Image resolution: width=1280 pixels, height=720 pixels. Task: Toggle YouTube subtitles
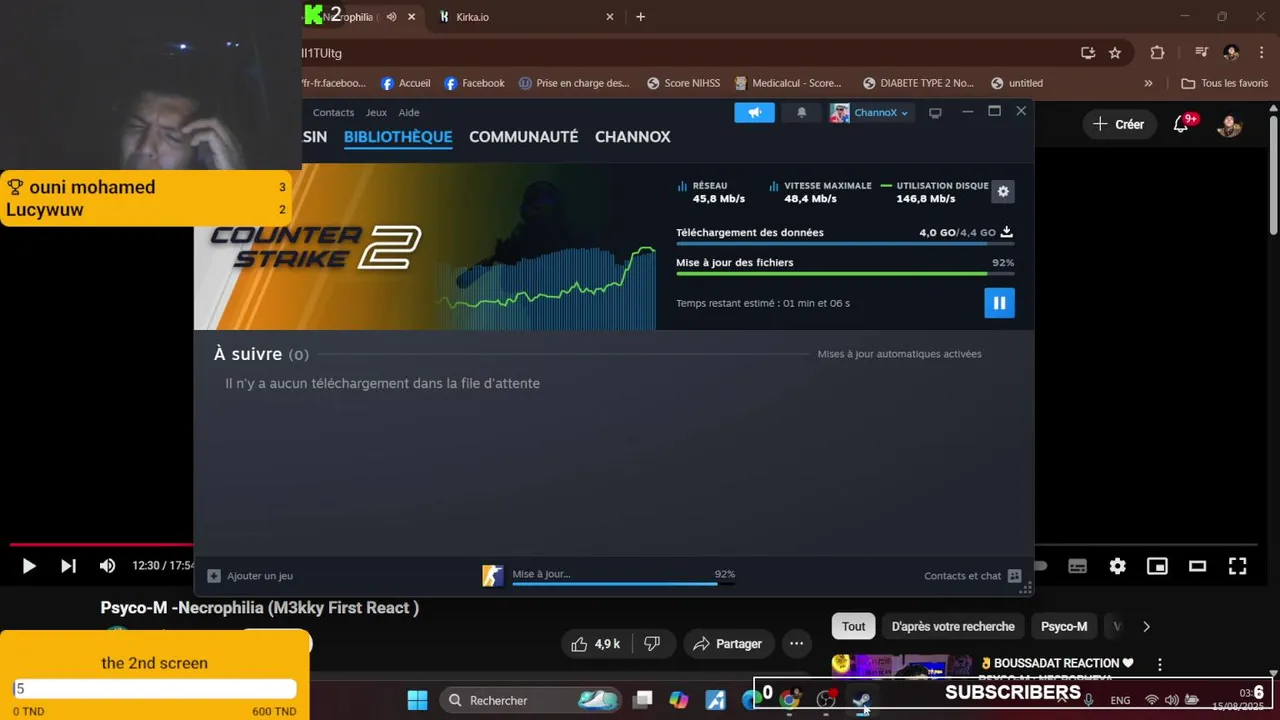point(1077,566)
